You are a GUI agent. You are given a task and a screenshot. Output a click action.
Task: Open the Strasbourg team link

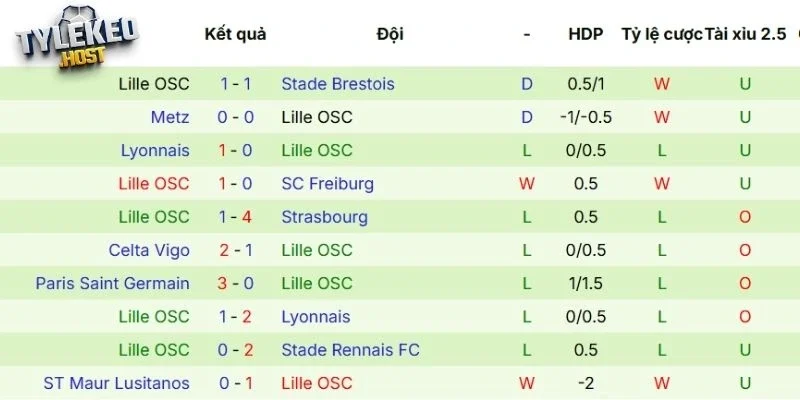point(325,217)
